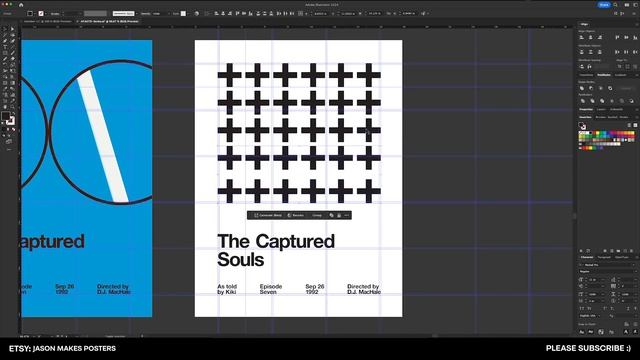Toggle Align To key object option
This screenshot has width=640, height=360.
pos(635,66)
